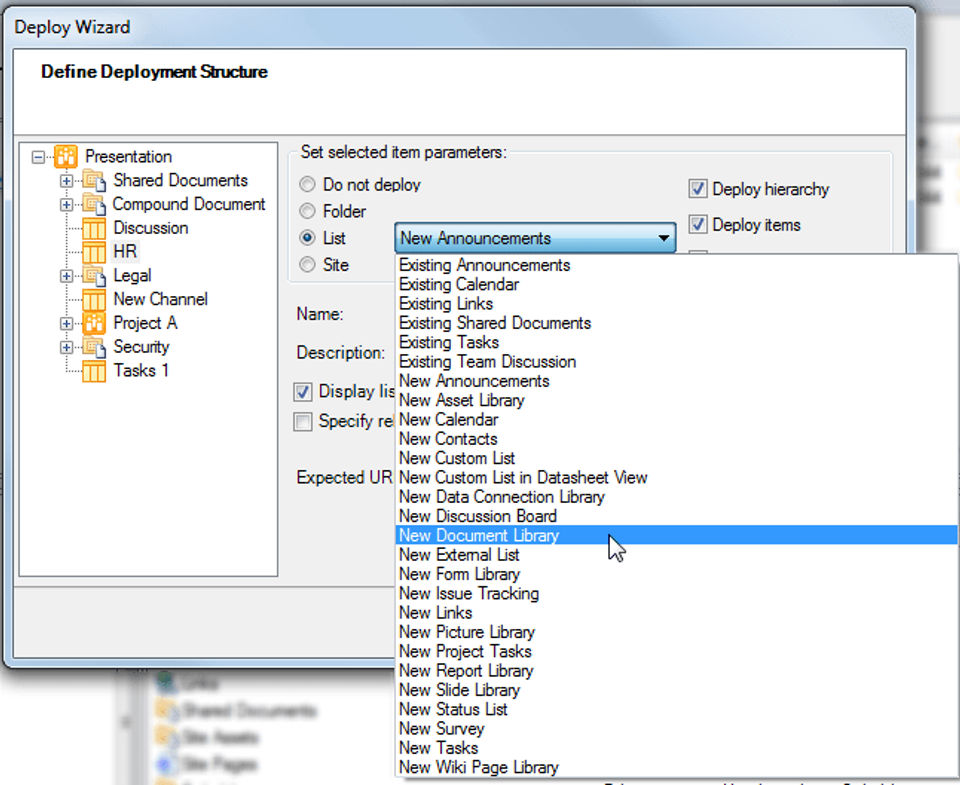Pick New Links option
This screenshot has width=960, height=785.
677,613
